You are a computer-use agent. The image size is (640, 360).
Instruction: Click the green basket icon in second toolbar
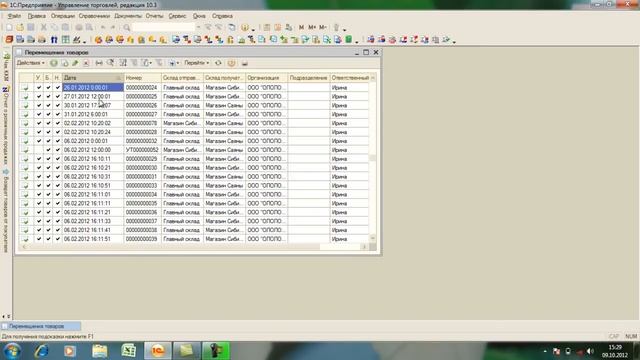click(349, 40)
